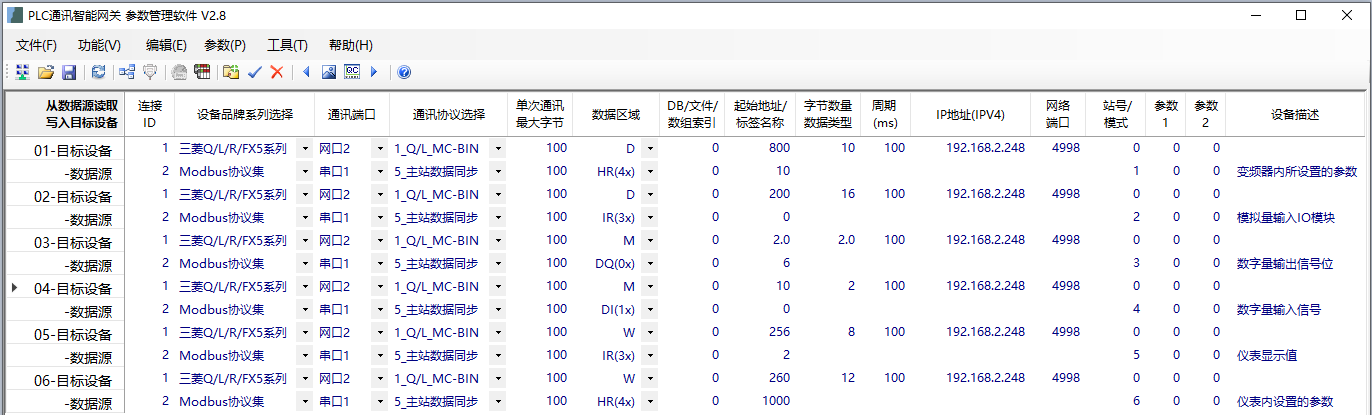Click the 仪表内设置的参数 description cell
1372x415 pixels.
pyautogui.click(x=1296, y=401)
